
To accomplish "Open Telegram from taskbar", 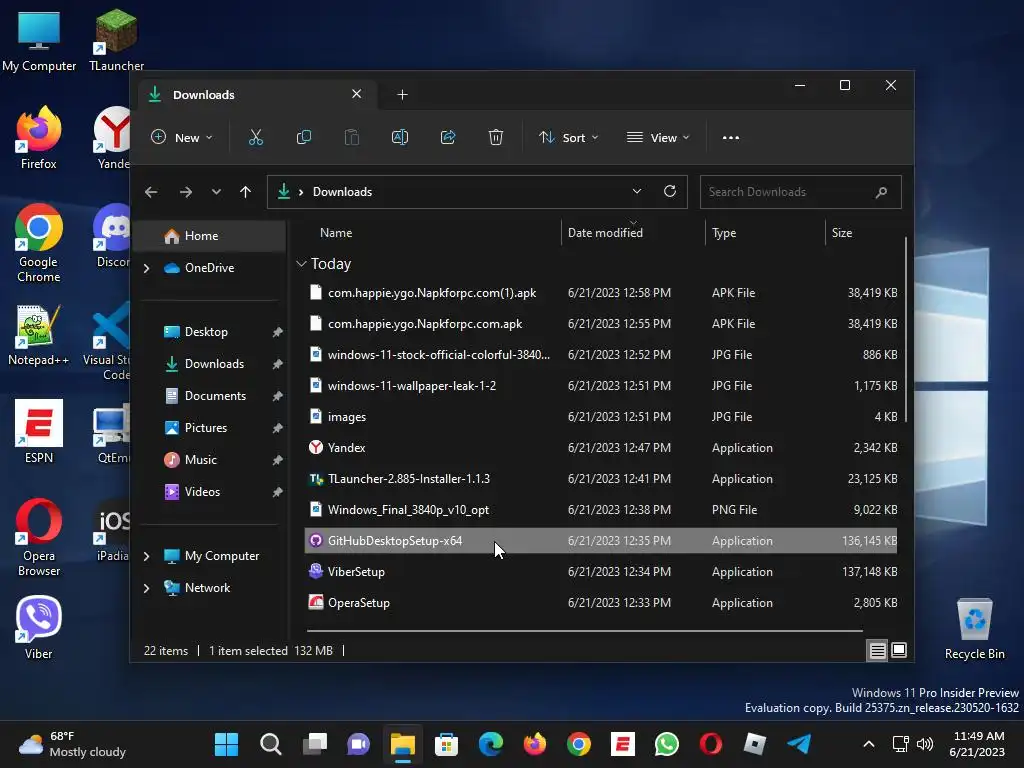I will pyautogui.click(x=799, y=744).
